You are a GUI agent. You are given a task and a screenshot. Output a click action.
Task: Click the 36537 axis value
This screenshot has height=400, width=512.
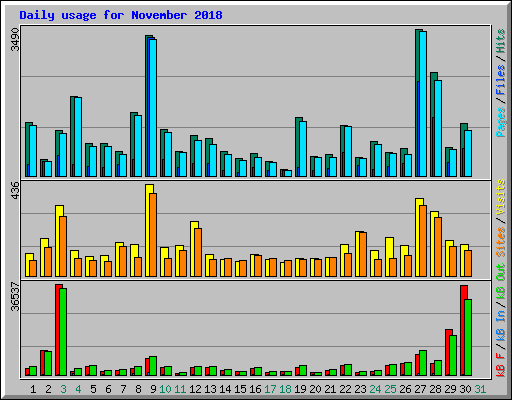(x=15, y=296)
